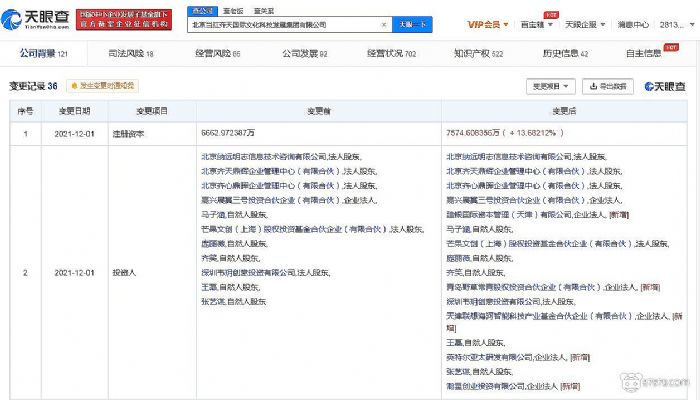The image size is (700, 400).
Task: Select the 查公司 search tab
Action: (x=202, y=11)
